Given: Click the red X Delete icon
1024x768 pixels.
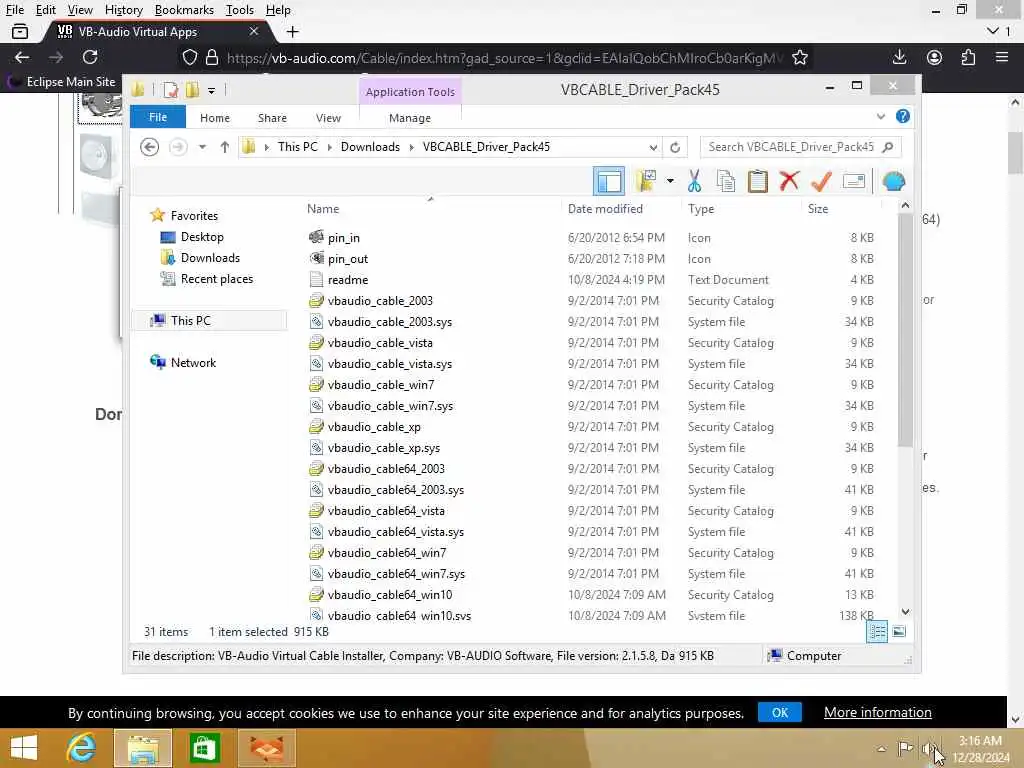Looking at the screenshot, I should coord(789,180).
